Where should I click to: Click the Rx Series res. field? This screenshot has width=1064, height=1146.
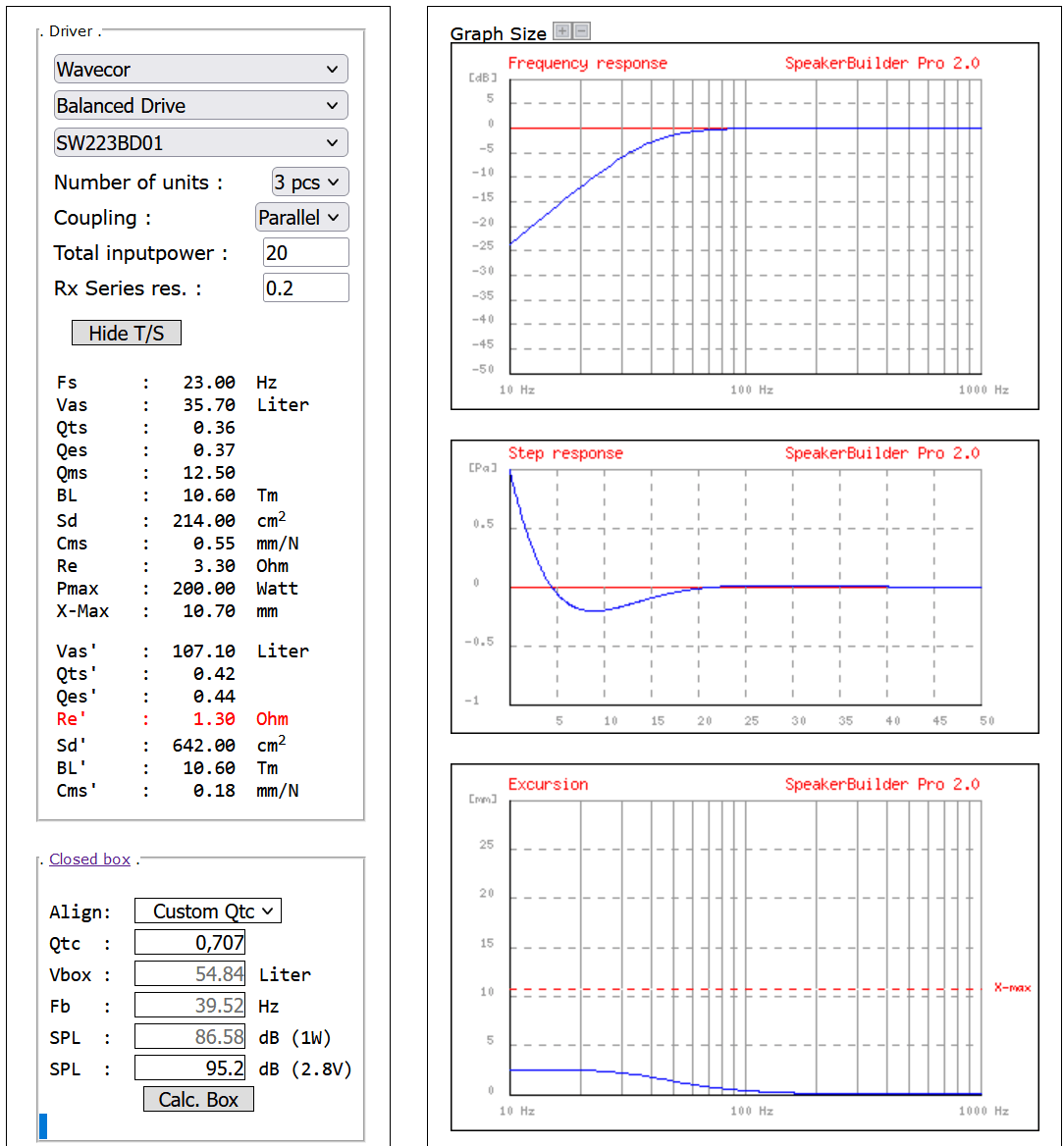click(305, 287)
